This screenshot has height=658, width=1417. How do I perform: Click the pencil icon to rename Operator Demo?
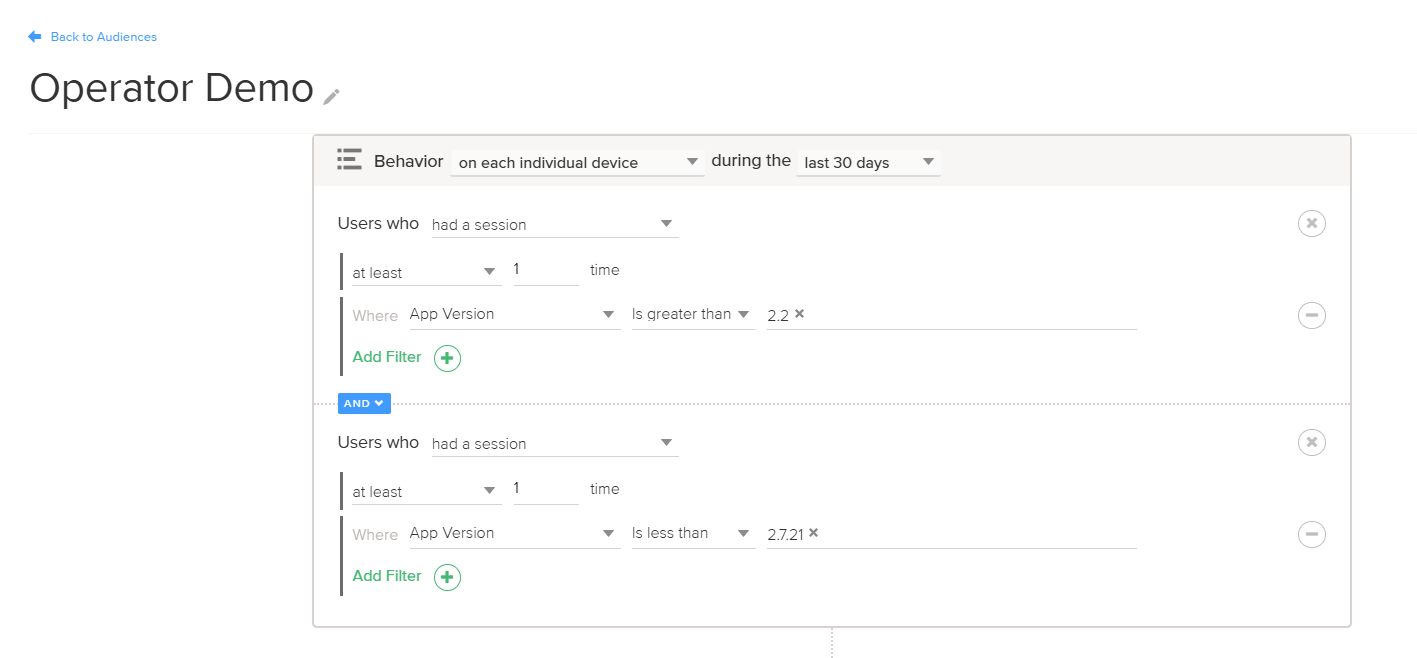pos(332,96)
